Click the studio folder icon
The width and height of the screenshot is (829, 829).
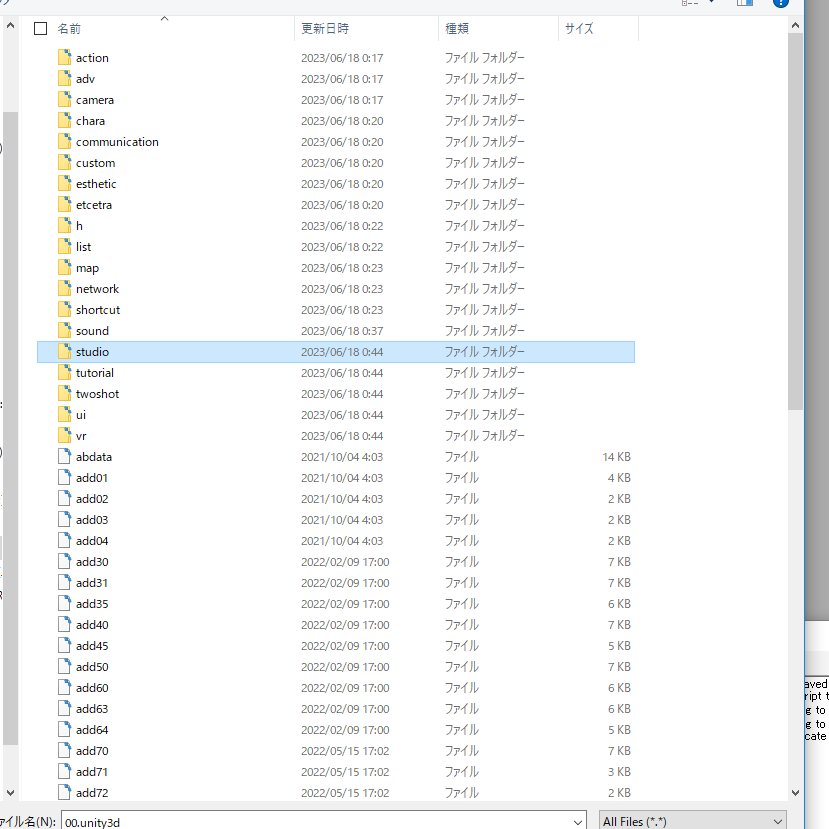[x=65, y=352]
